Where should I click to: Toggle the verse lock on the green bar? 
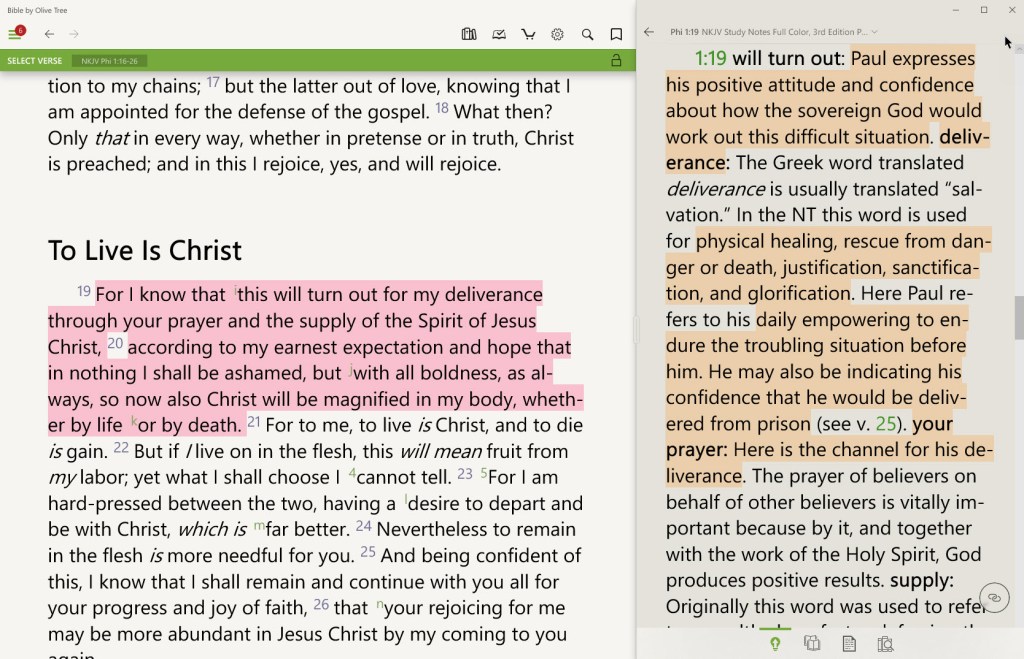(x=617, y=59)
